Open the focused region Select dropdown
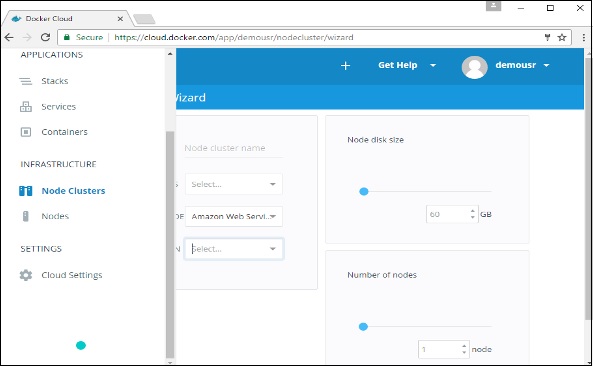 click(234, 249)
